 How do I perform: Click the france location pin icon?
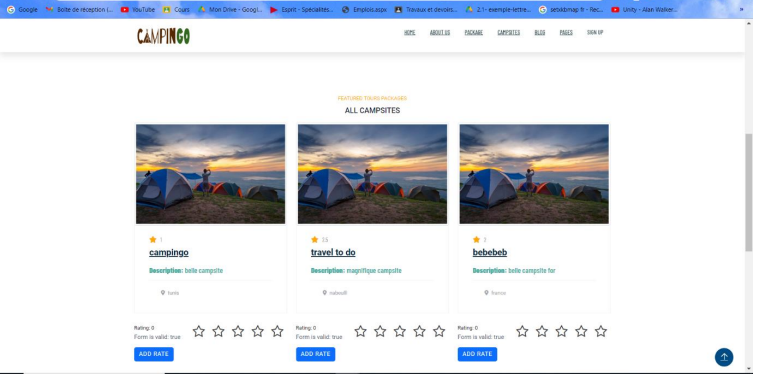click(x=486, y=292)
